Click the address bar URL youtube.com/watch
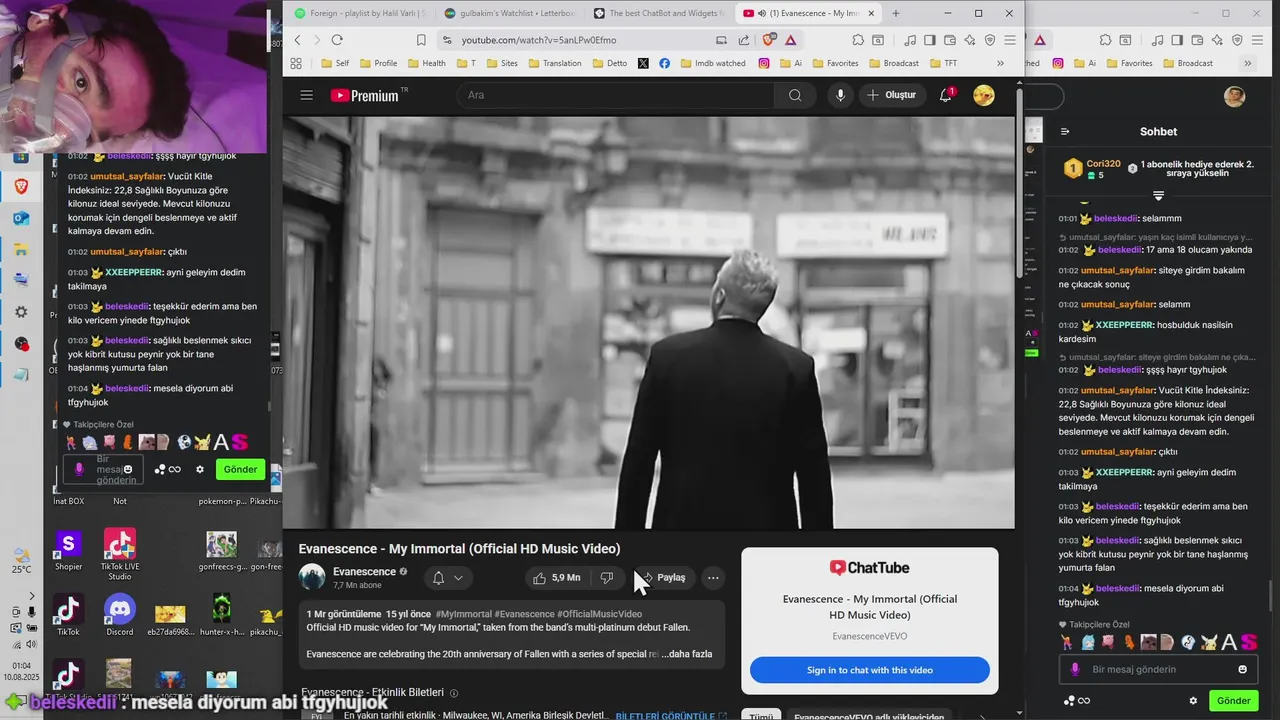 tap(539, 40)
